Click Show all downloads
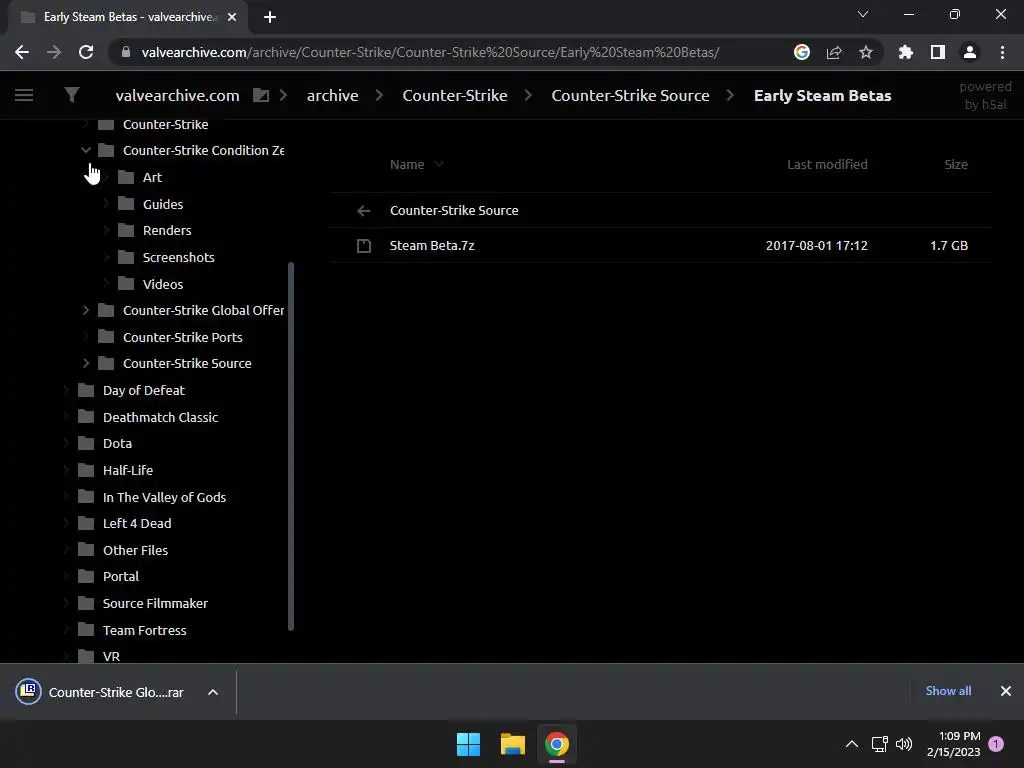1024x768 pixels. coord(948,691)
